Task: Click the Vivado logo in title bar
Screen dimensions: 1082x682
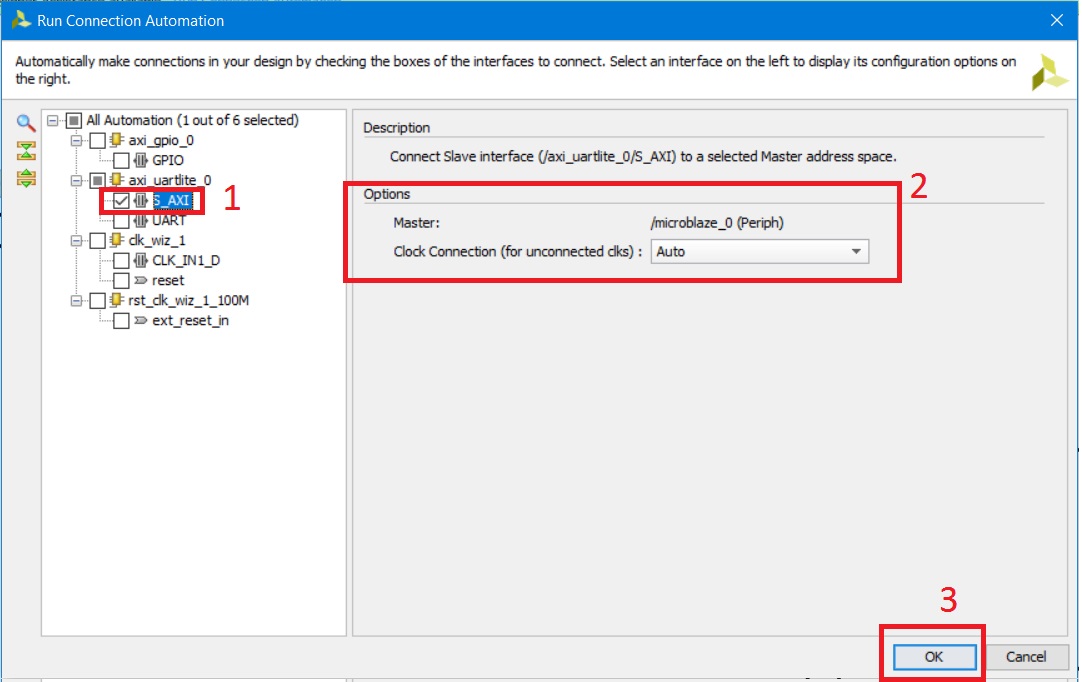Action: [x=19, y=20]
